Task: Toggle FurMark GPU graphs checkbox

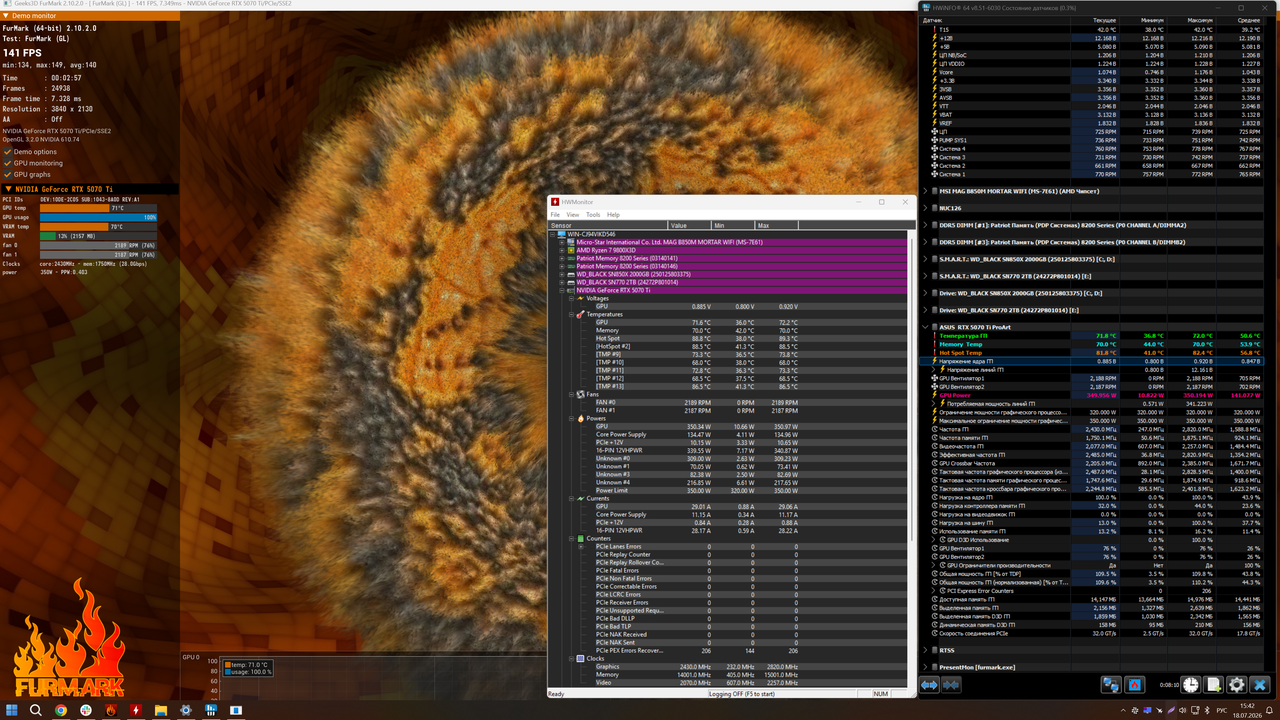Action: [x=8, y=174]
